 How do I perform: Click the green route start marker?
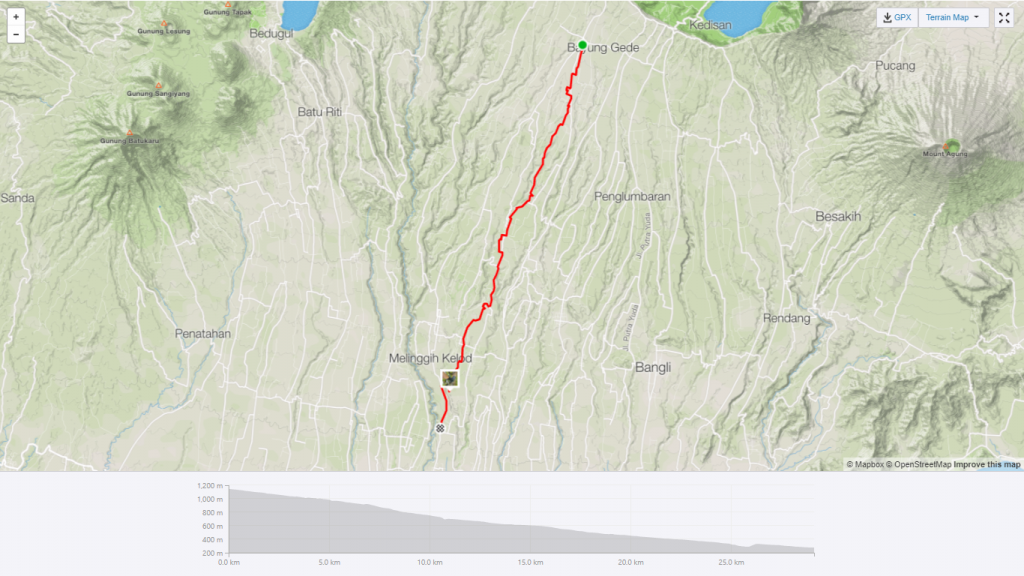click(x=583, y=45)
